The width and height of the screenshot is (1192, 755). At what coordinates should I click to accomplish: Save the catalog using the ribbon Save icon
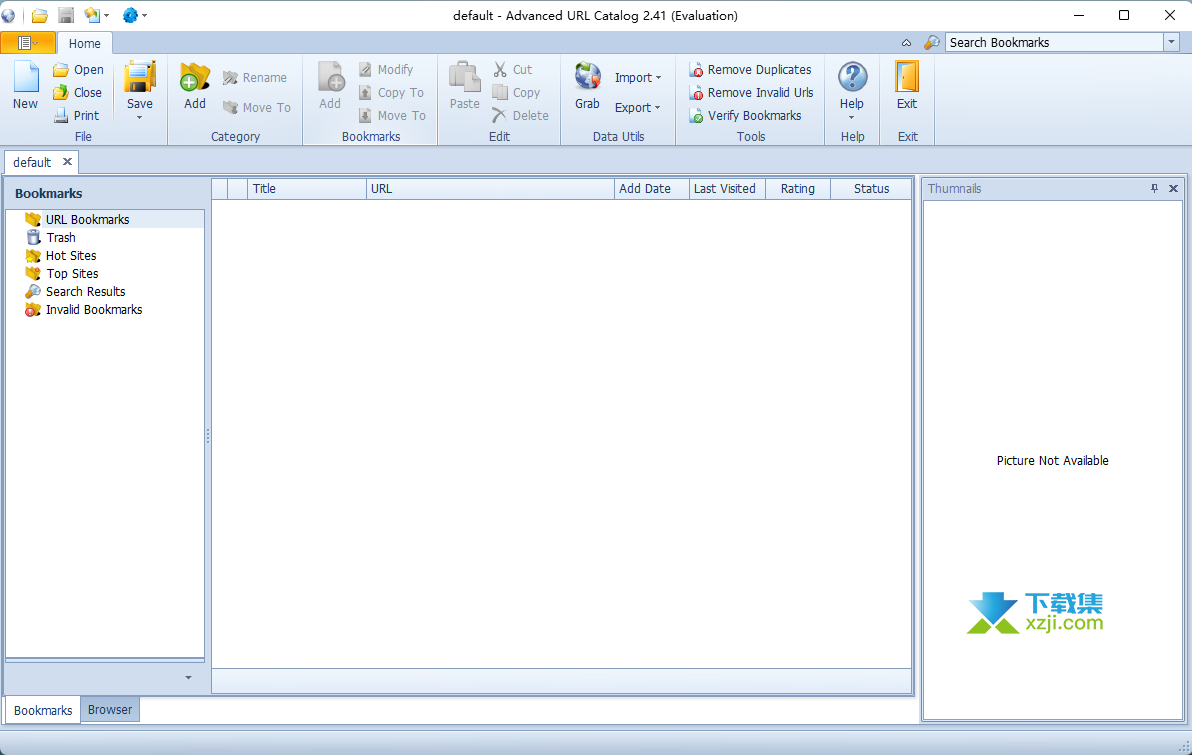pyautogui.click(x=140, y=77)
